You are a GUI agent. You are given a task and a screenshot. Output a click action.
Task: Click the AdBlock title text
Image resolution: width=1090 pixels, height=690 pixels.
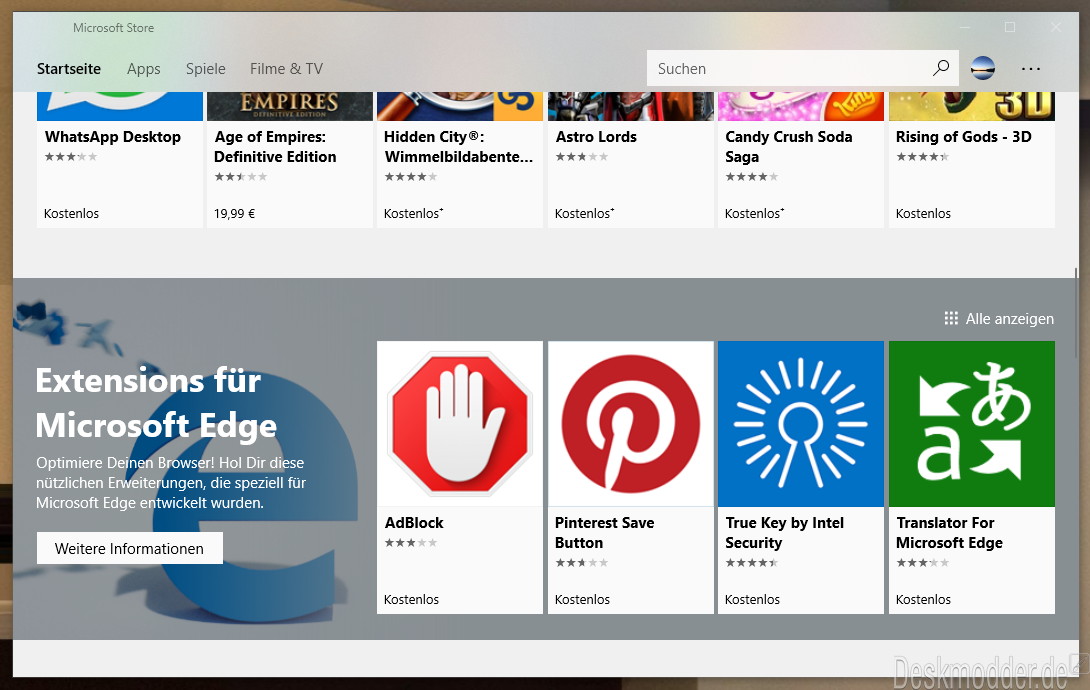[414, 523]
